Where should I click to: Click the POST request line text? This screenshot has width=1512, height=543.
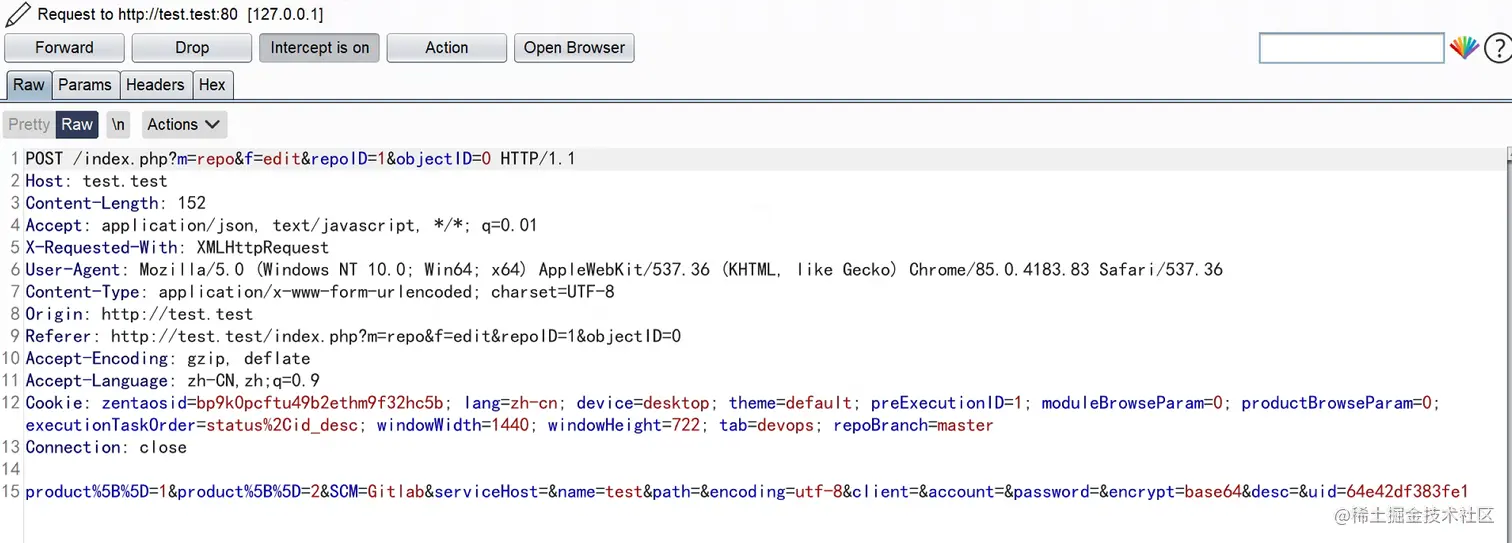(x=300, y=159)
